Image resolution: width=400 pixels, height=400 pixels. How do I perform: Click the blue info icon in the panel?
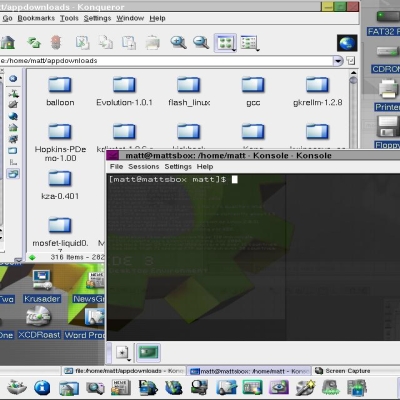[x=42, y=388]
